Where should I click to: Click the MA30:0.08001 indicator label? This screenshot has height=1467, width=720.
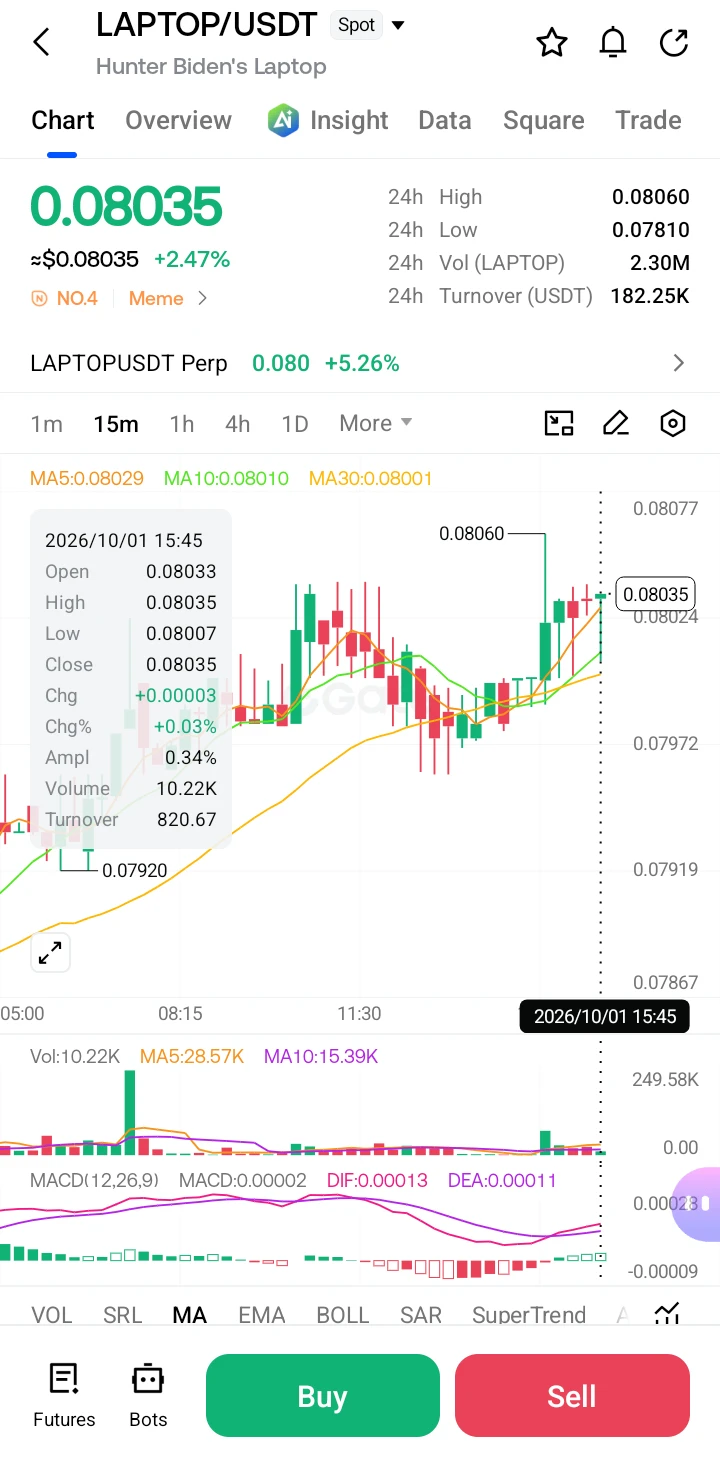(371, 479)
